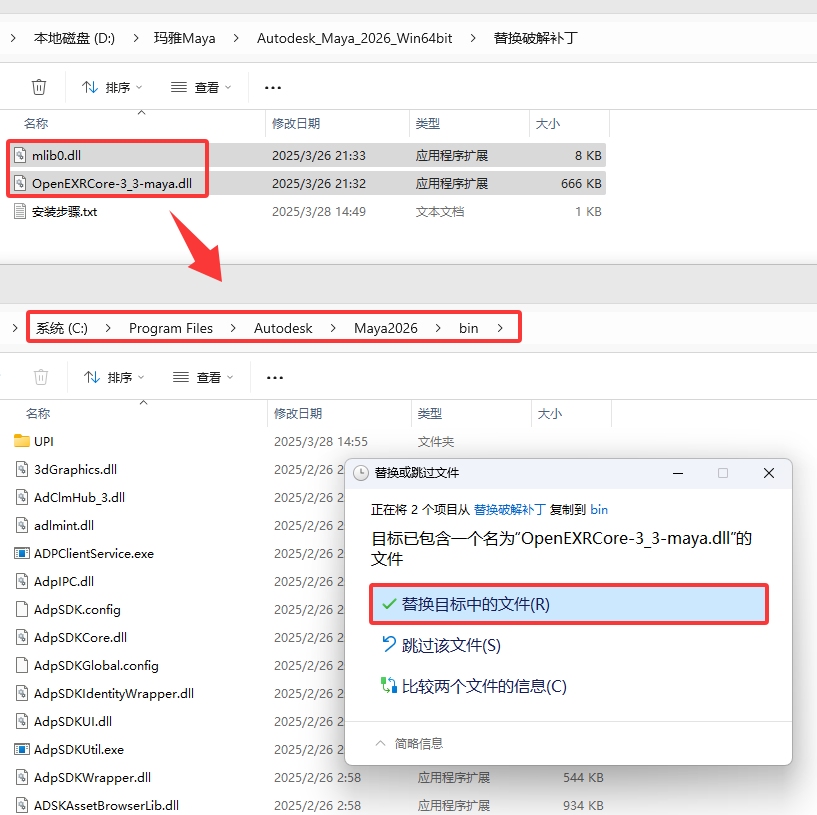Click the mlib0.dll file icon
This screenshot has width=817, height=815.
(x=20, y=155)
